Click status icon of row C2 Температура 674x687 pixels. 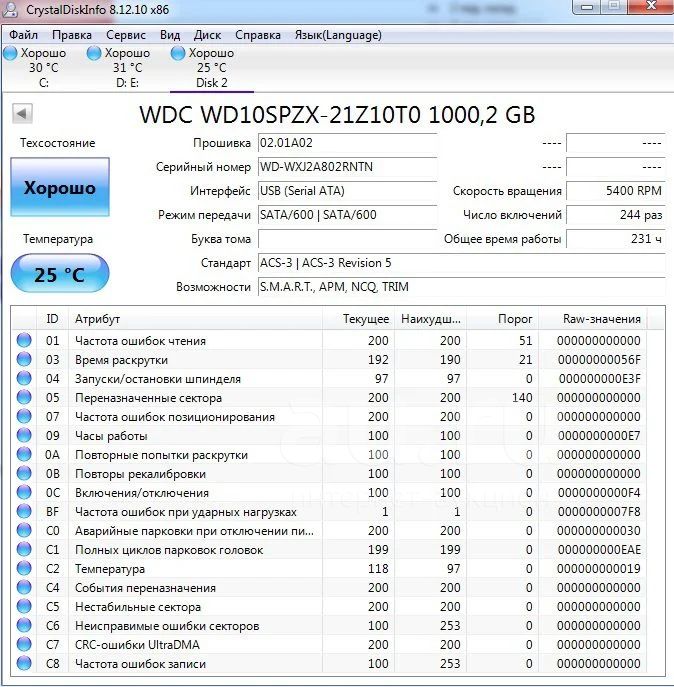point(24,568)
